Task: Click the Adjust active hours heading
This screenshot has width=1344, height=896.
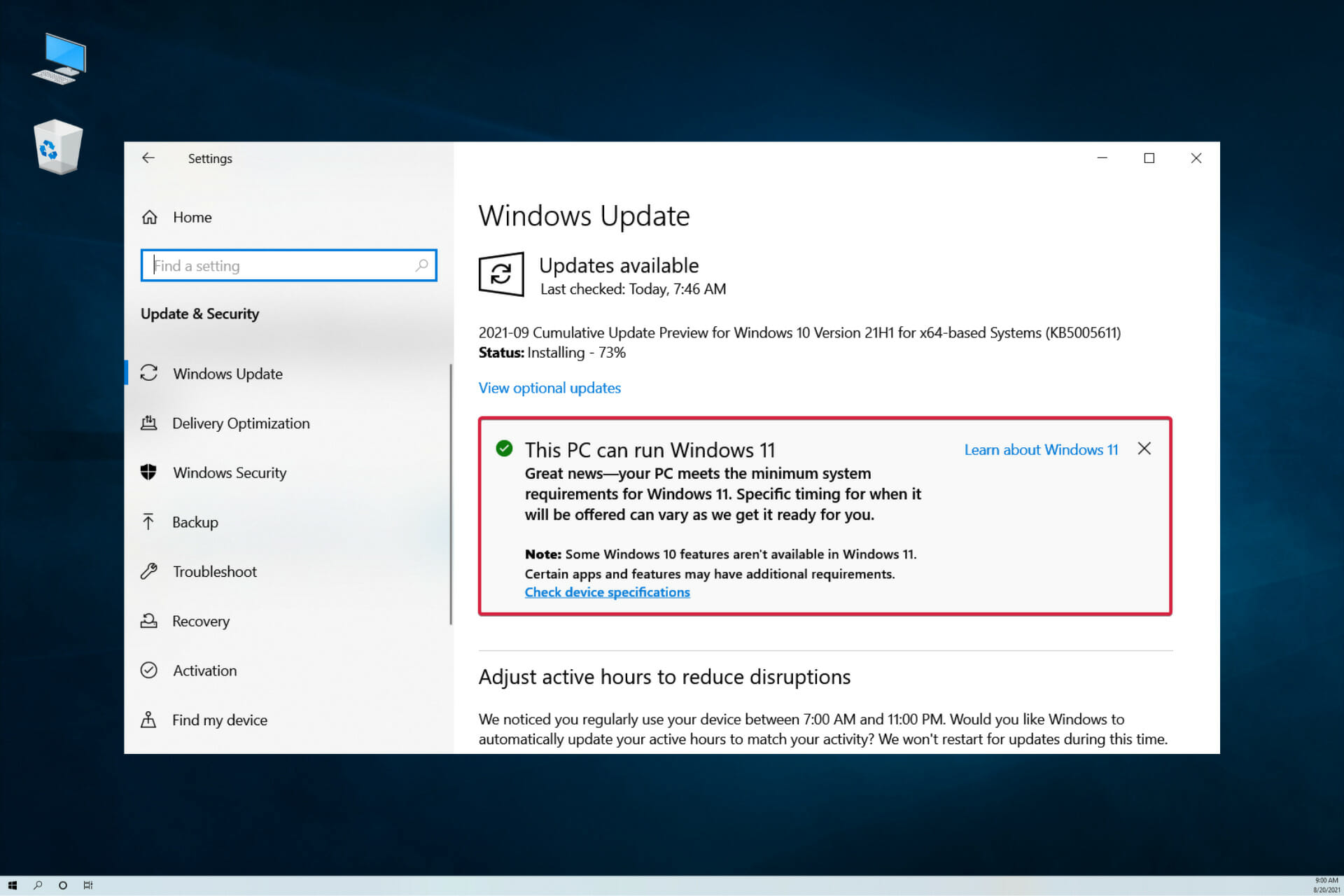Action: tap(664, 677)
